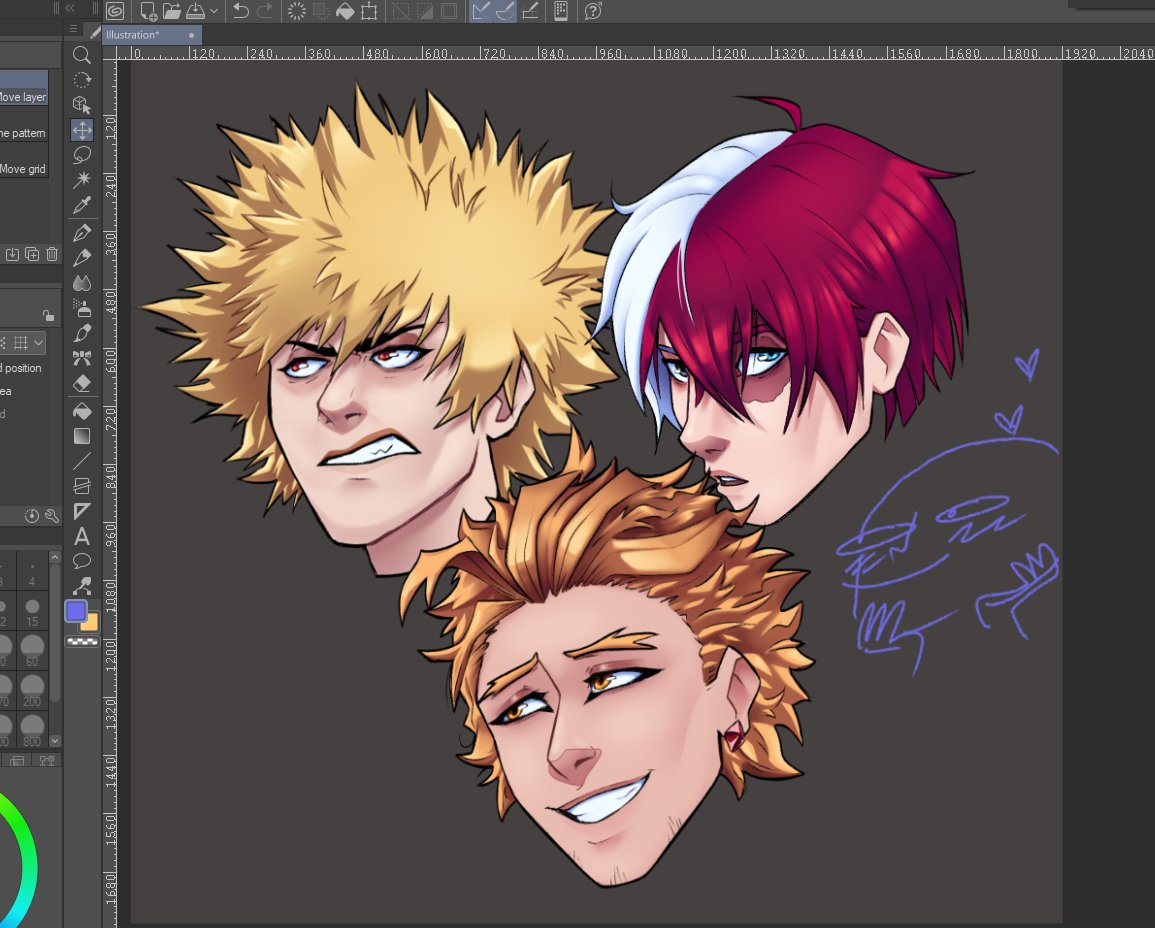1155x928 pixels.
Task: Choose brush size 60 preset
Action: coord(32,650)
